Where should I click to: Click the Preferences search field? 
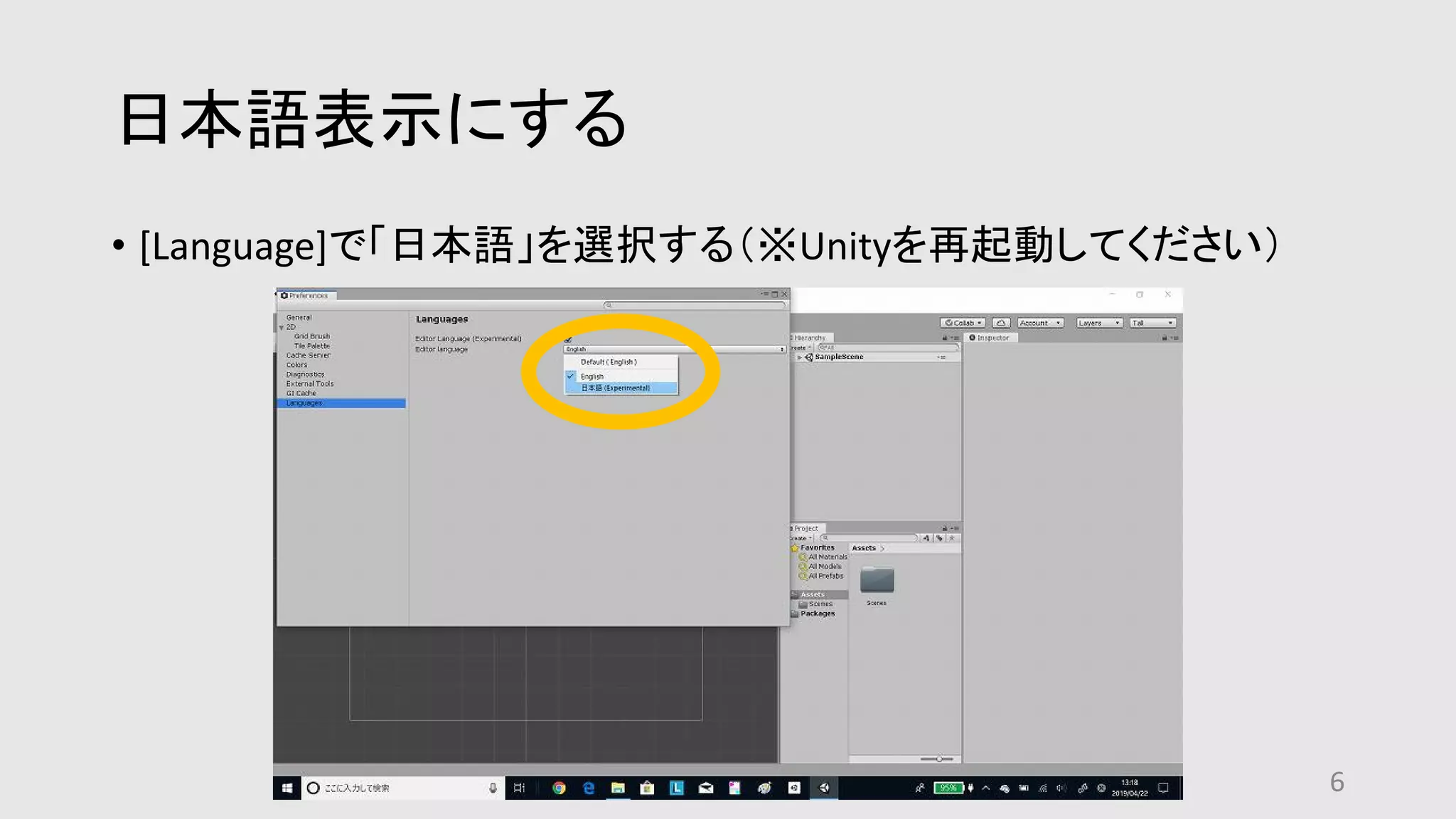(x=695, y=306)
